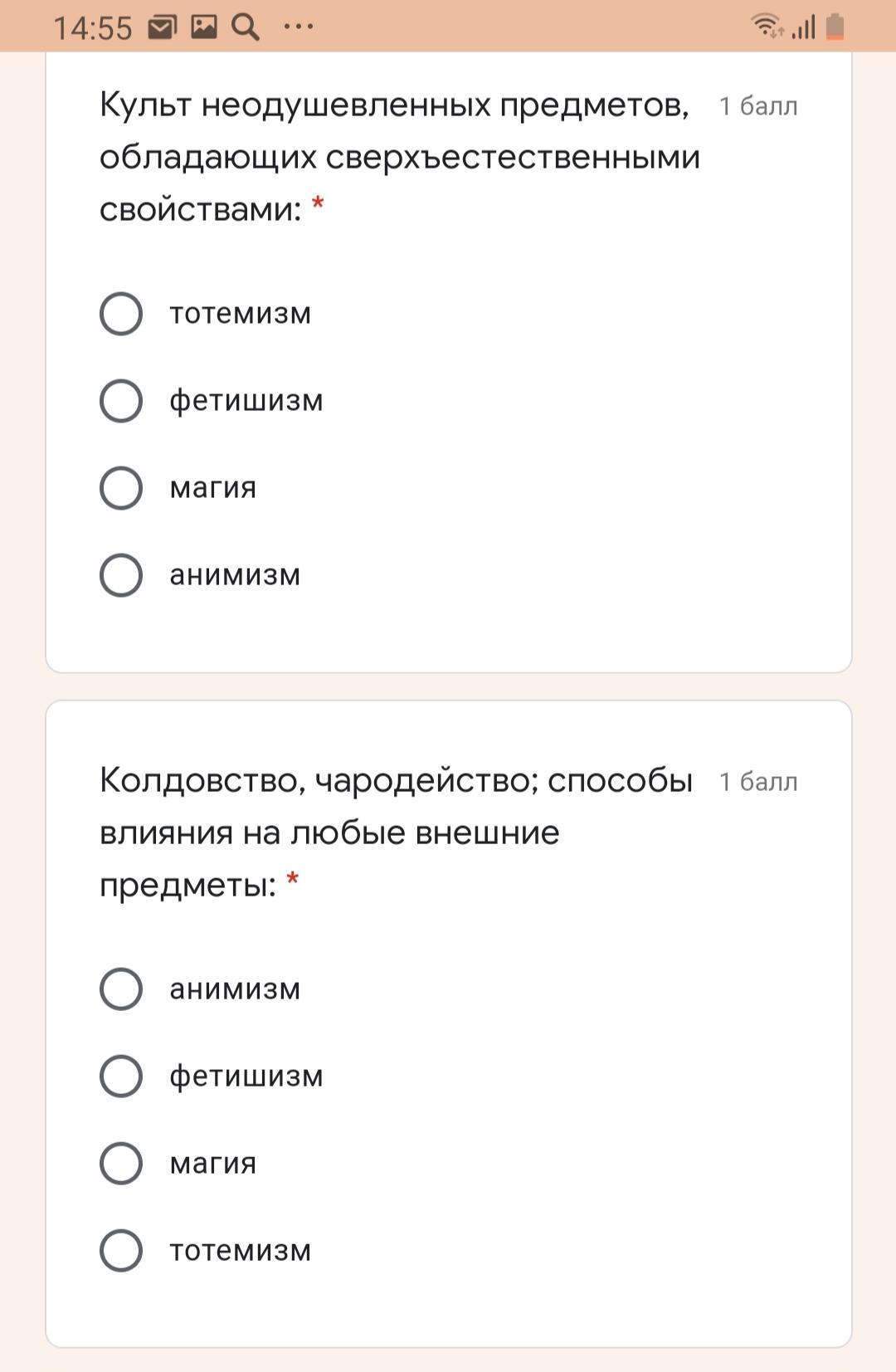The width and height of the screenshot is (896, 1372).
Task: Choose «магия» radio in first question
Action: [x=121, y=488]
